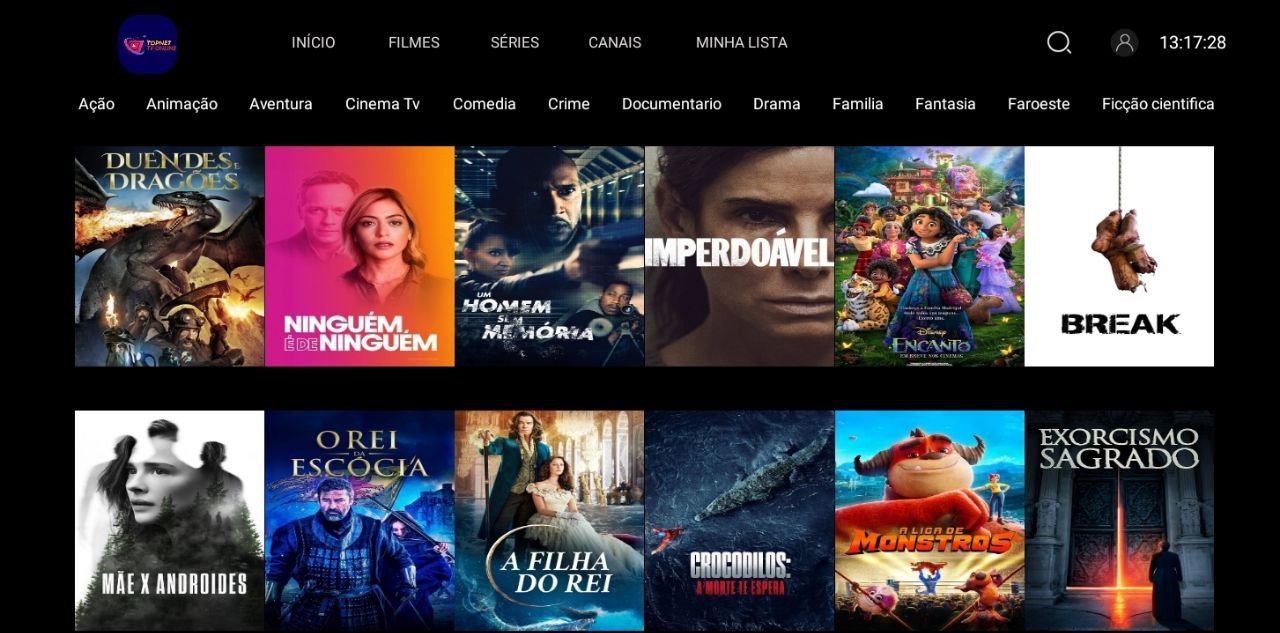Open the Imperdoável movie poster
Image resolution: width=1280 pixels, height=633 pixels.
pyautogui.click(x=740, y=256)
